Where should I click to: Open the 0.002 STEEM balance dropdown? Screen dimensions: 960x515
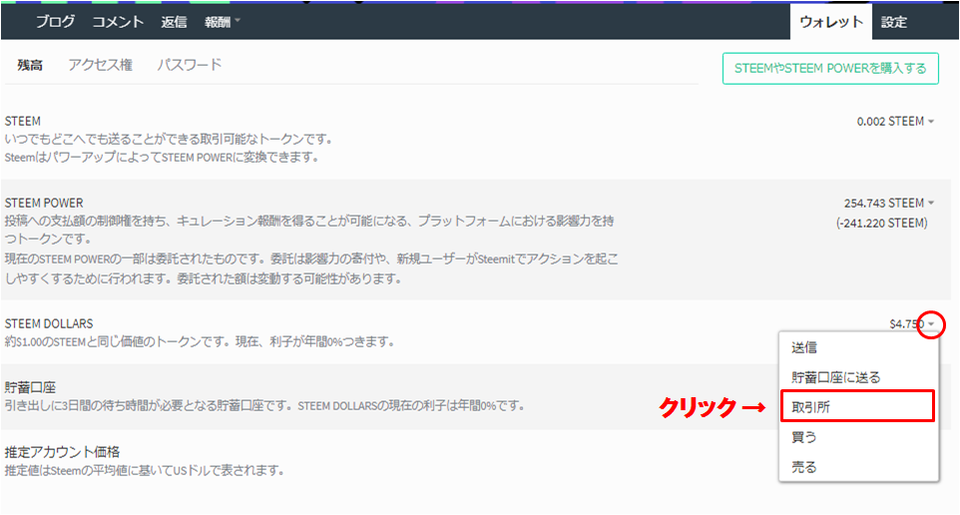pyautogui.click(x=895, y=121)
